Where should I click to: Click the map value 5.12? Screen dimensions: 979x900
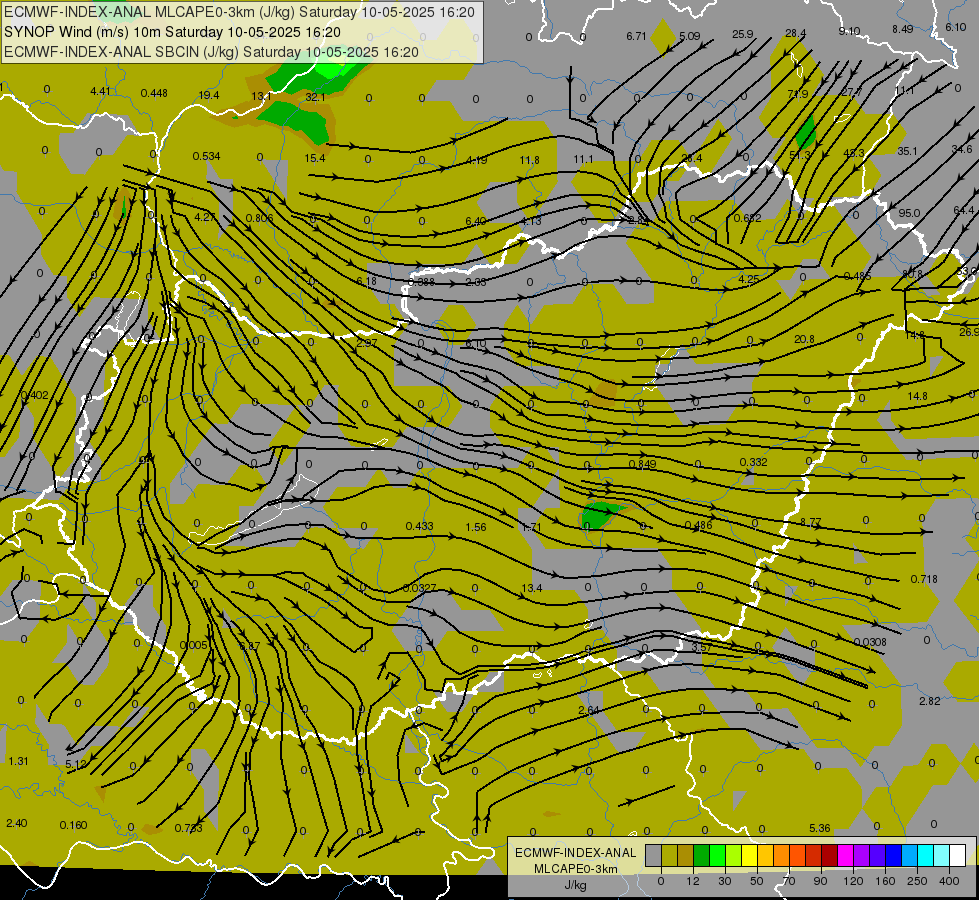tap(76, 764)
